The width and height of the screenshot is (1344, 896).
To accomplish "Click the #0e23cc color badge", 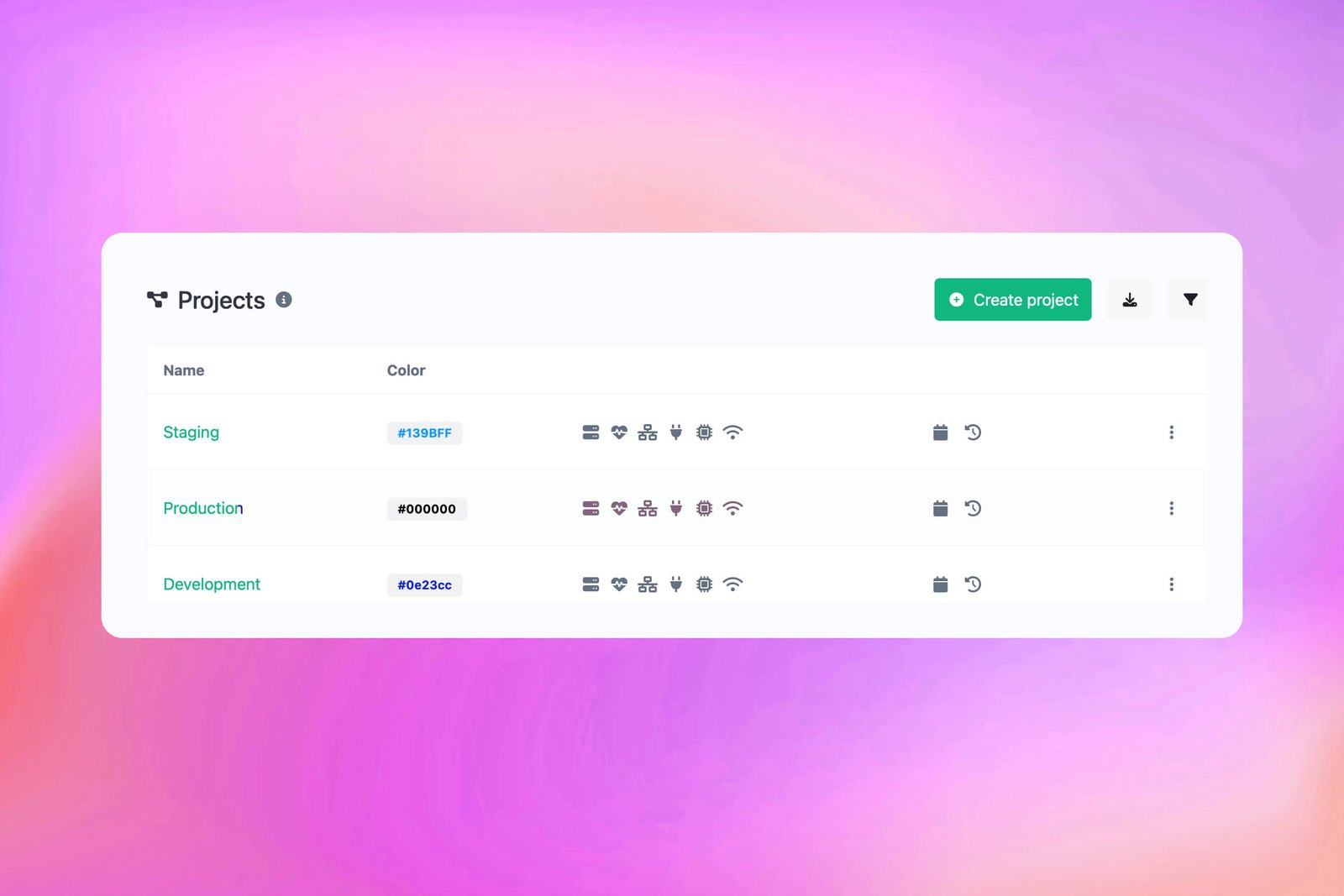I will [424, 585].
